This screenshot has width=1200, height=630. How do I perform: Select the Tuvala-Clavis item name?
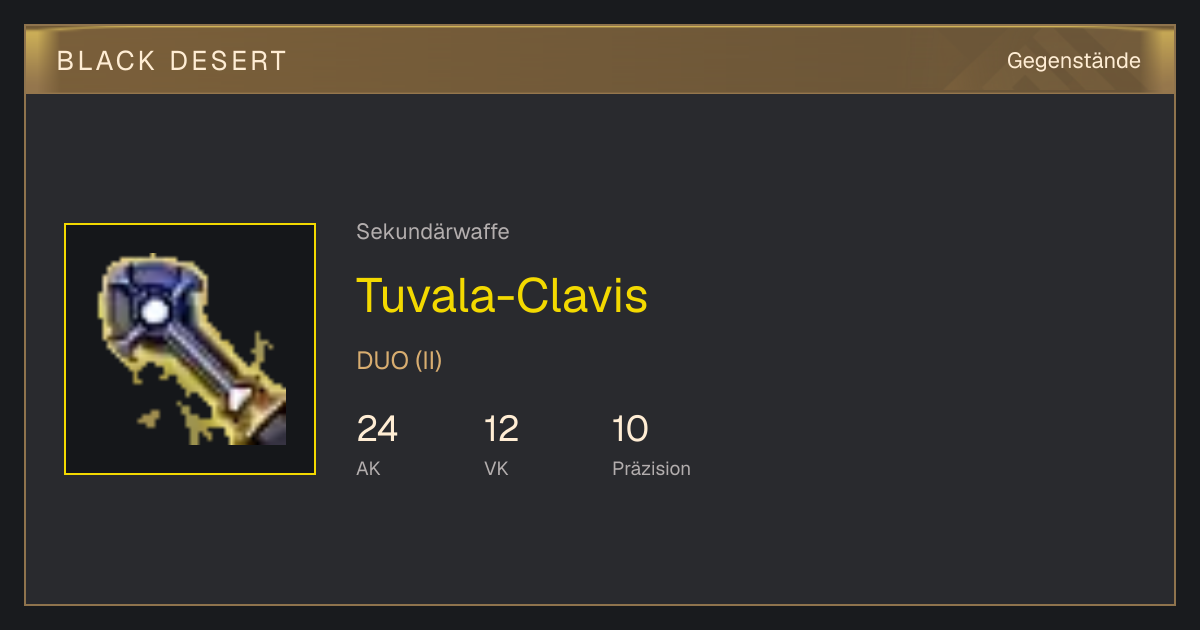tap(502, 295)
